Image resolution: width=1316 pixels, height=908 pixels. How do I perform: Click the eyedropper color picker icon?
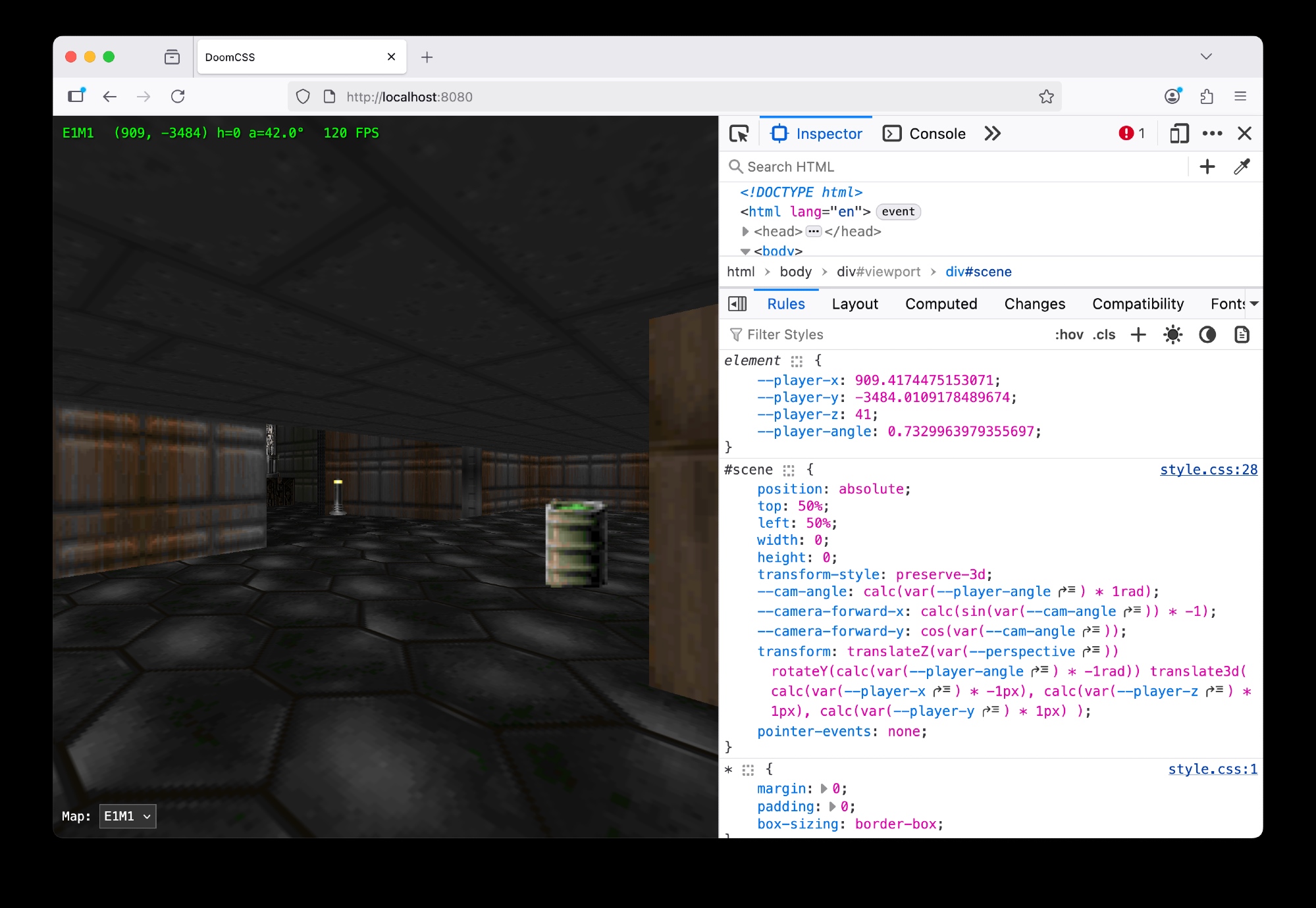1242,167
